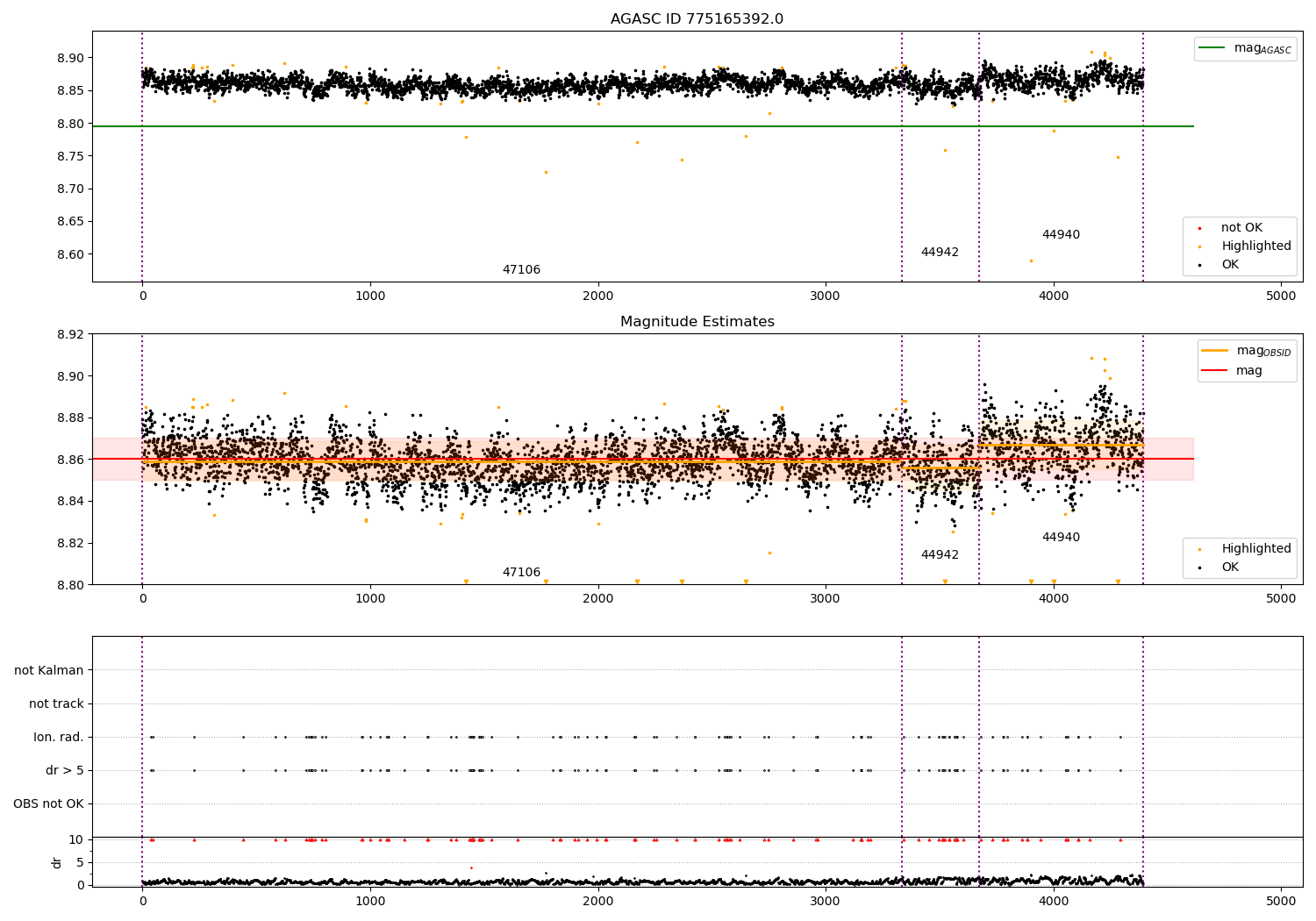Viewport: 1316px width, 921px height.
Task: Click x-tick 2000 under the top plot
Action: [x=598, y=296]
